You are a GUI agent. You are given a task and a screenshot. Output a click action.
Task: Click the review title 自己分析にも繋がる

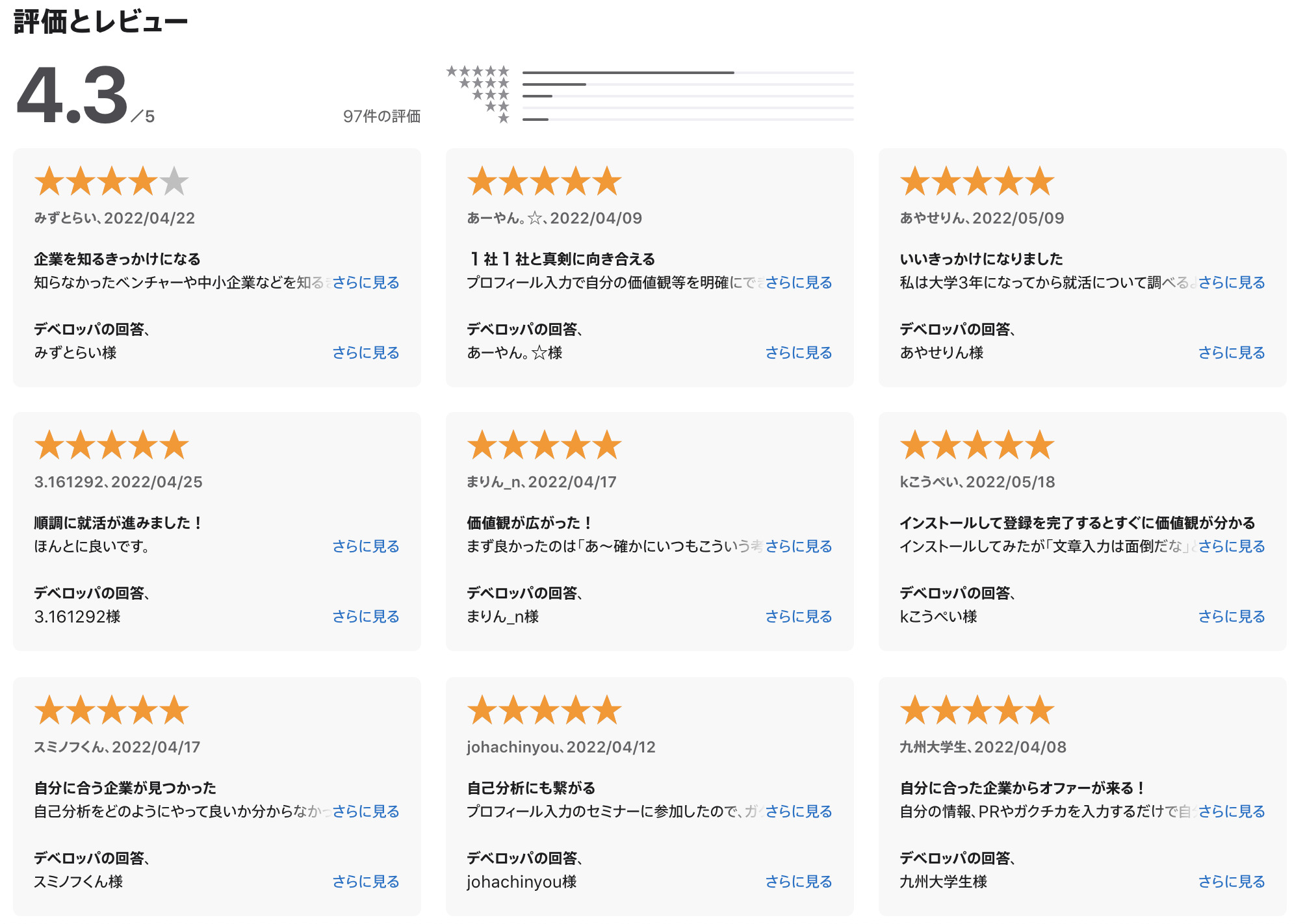[x=531, y=788]
